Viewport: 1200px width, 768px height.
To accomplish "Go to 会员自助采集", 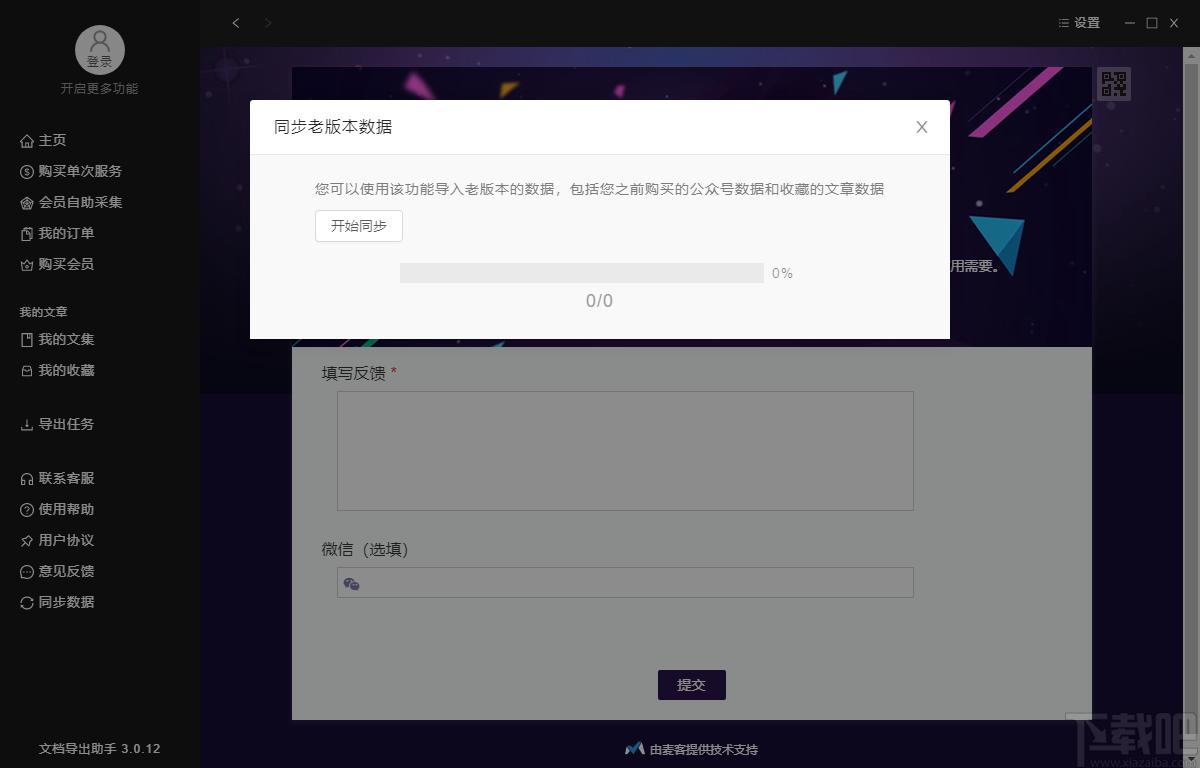I will pos(80,203).
